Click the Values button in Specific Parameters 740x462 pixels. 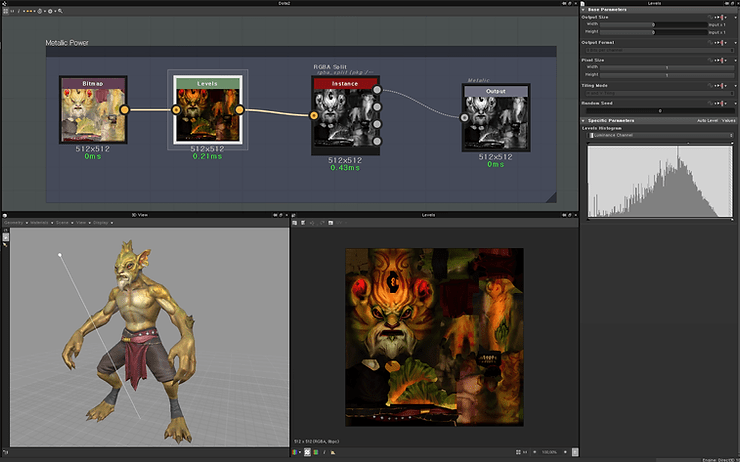tap(729, 120)
